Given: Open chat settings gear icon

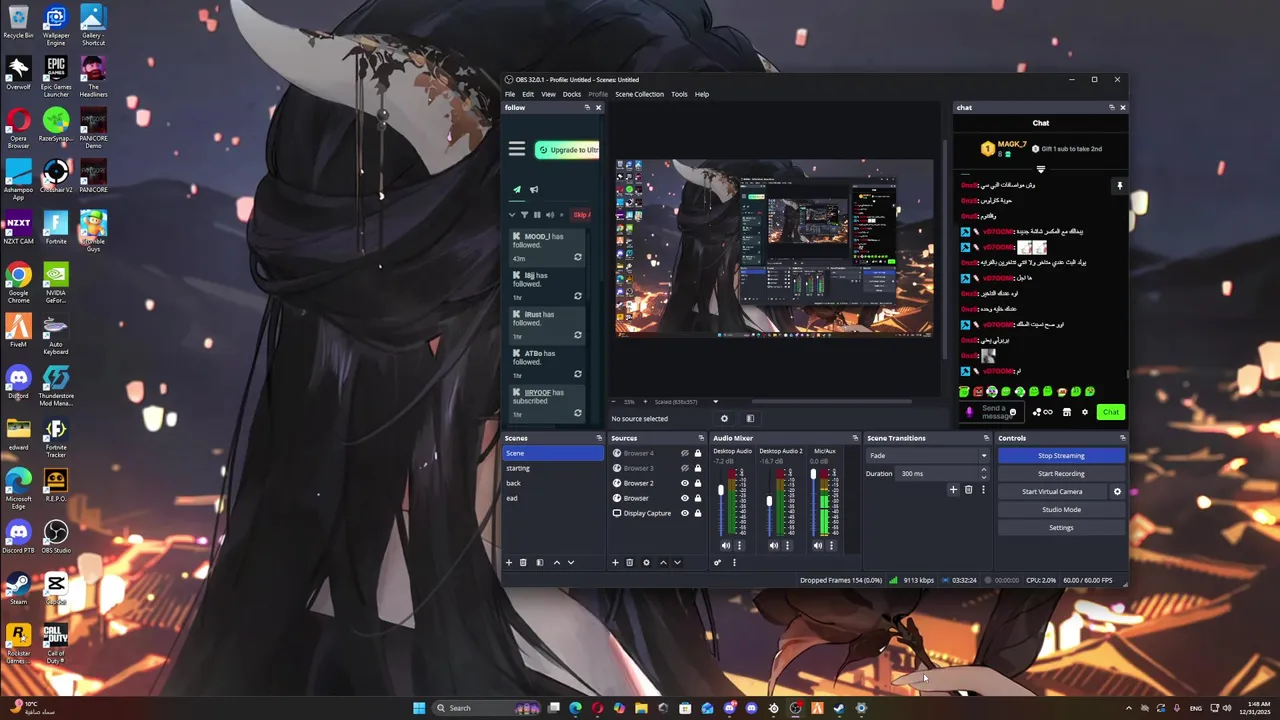Looking at the screenshot, I should 1084,412.
